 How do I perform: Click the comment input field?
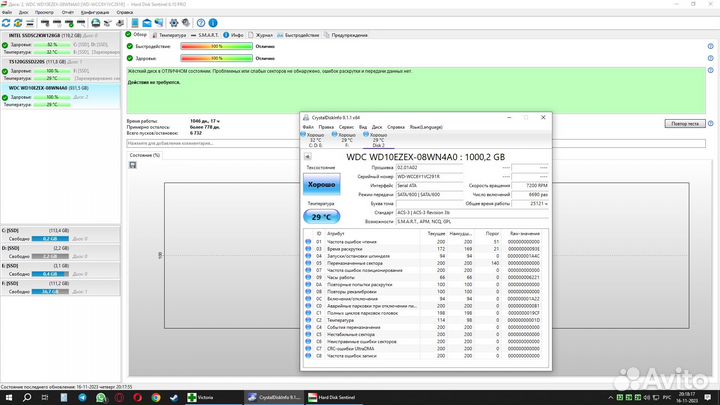pos(213,143)
